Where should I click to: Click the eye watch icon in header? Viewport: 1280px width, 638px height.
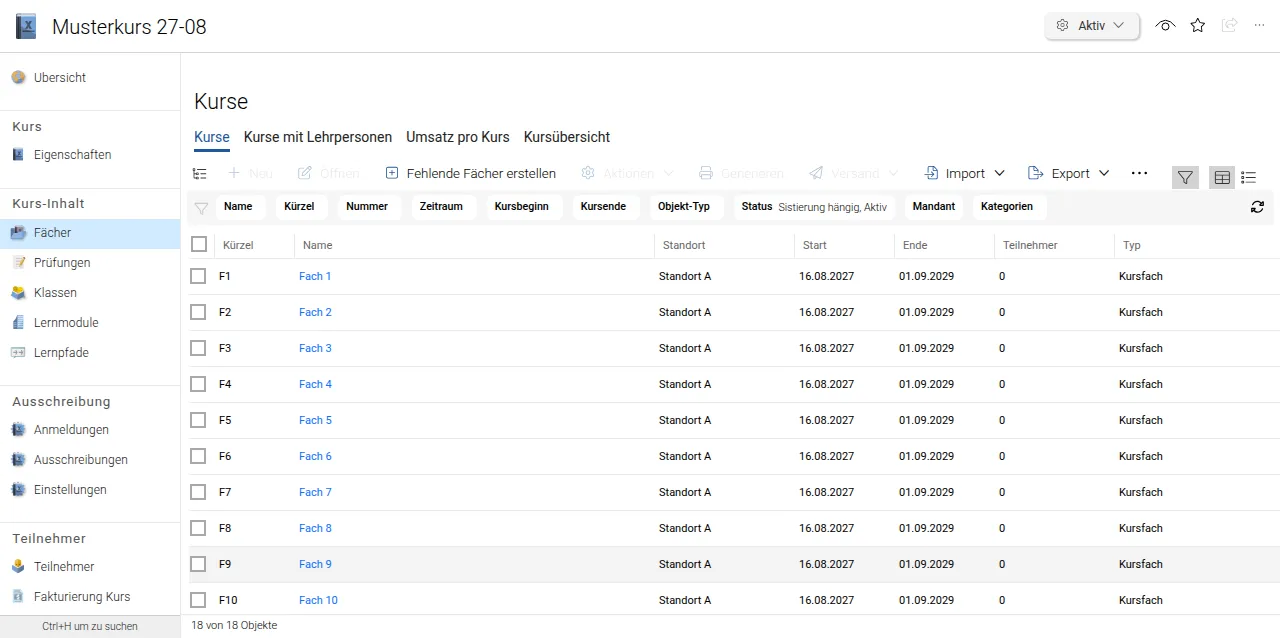[1165, 26]
